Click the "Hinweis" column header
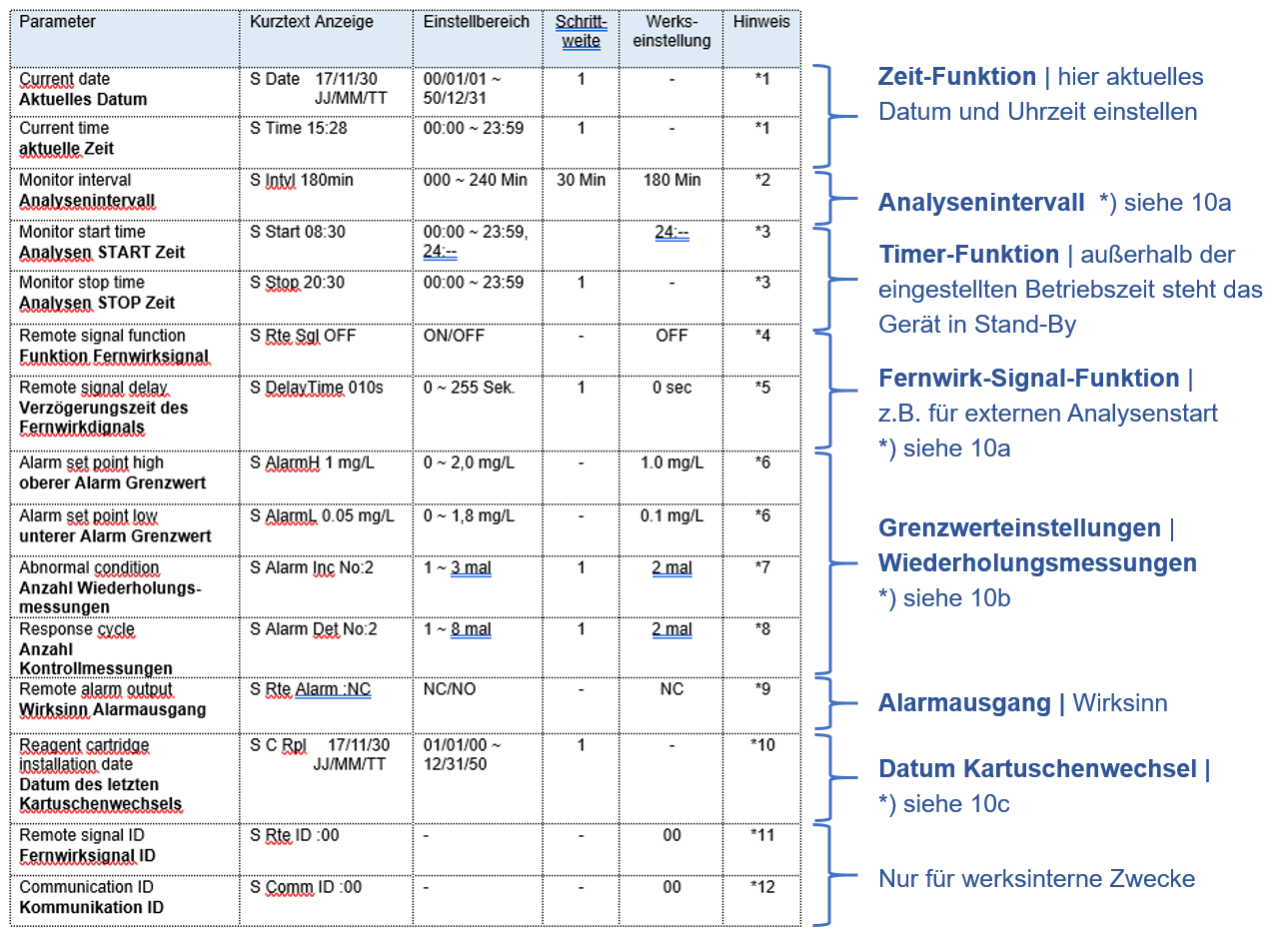The image size is (1288, 935). tap(761, 22)
